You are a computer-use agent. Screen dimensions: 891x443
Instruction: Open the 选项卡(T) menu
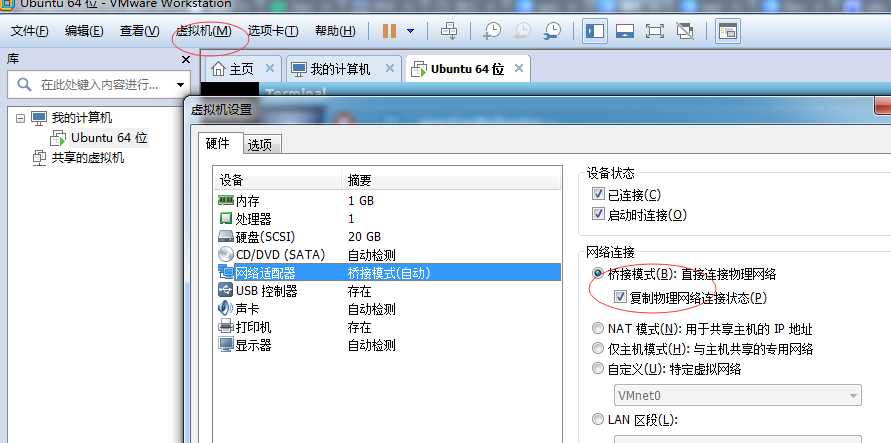[x=273, y=31]
